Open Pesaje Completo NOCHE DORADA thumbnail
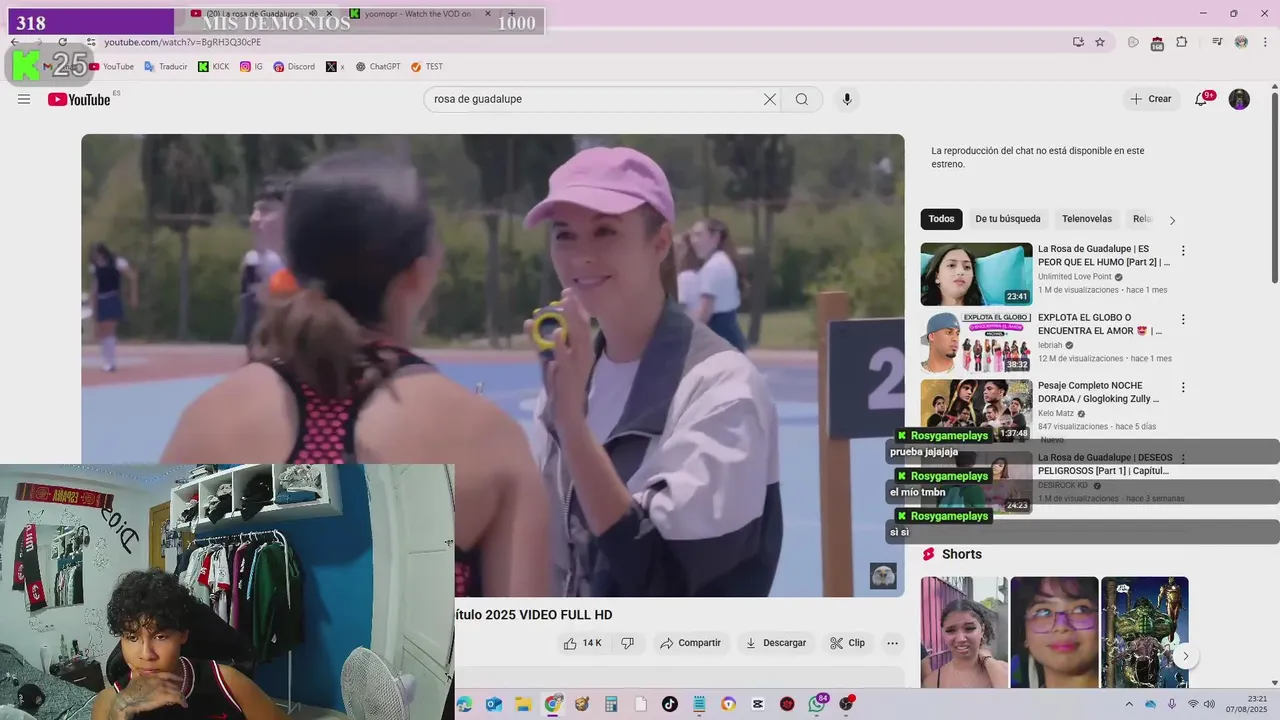Viewport: 1280px width, 720px height. [x=976, y=410]
